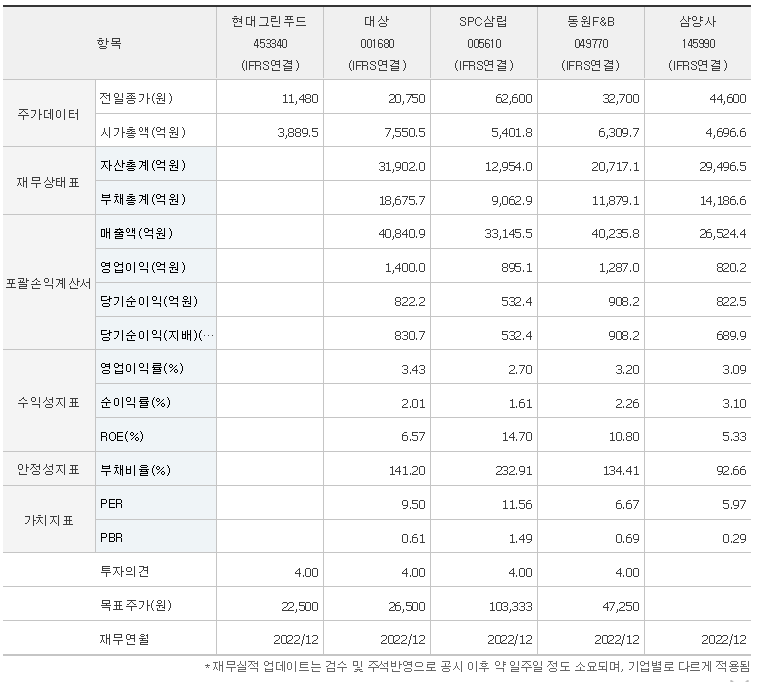Click the 103,333 target price value
Screen dimensions: 766x682
511,606
